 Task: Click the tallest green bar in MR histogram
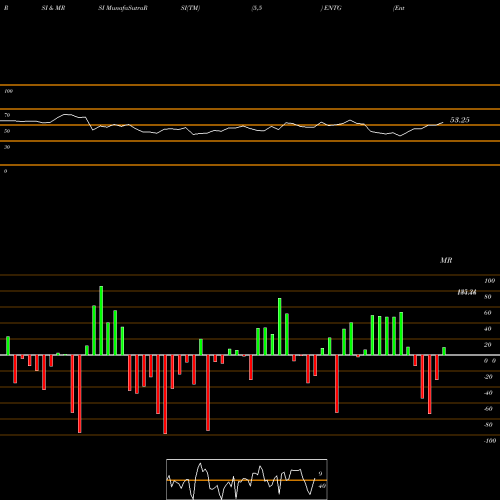(101, 320)
